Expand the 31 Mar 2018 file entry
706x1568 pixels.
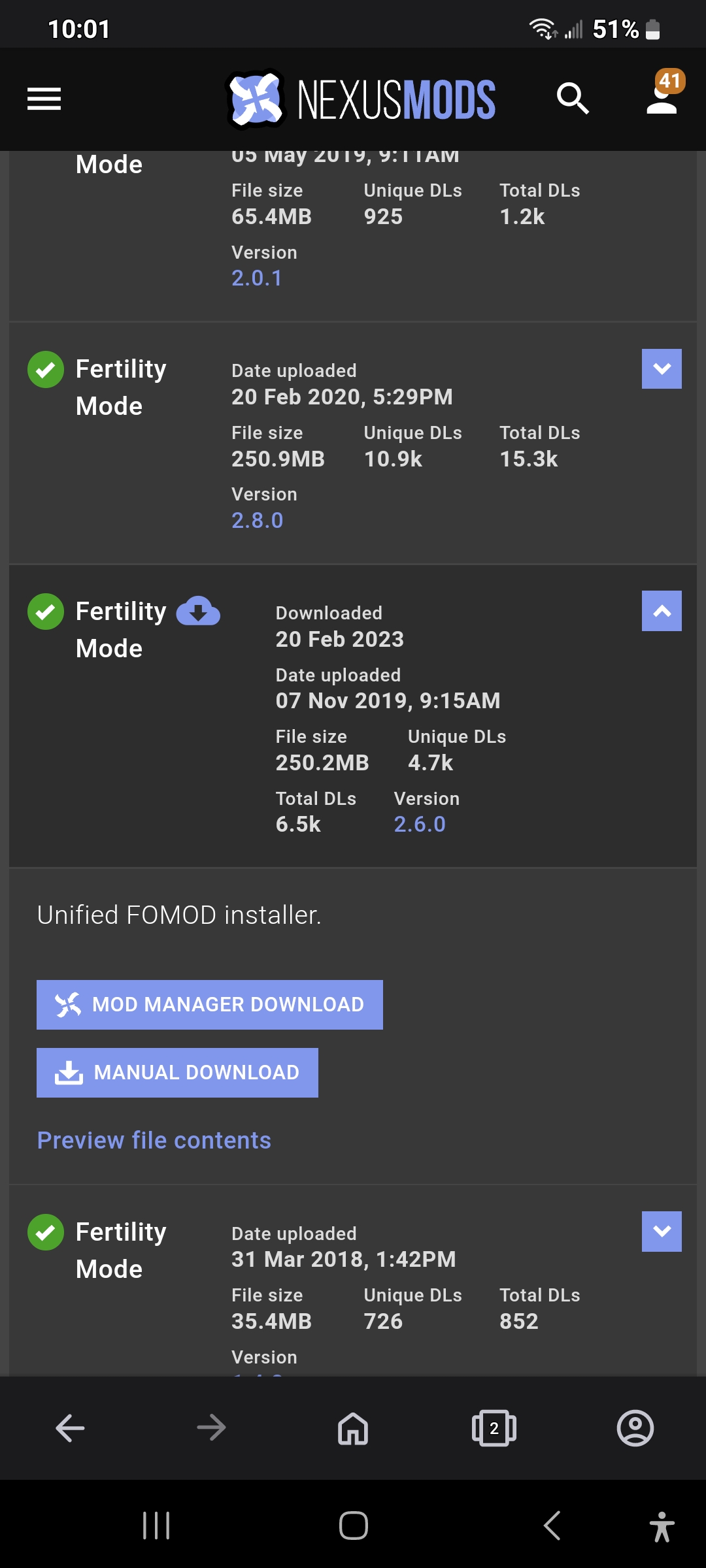coord(662,1231)
